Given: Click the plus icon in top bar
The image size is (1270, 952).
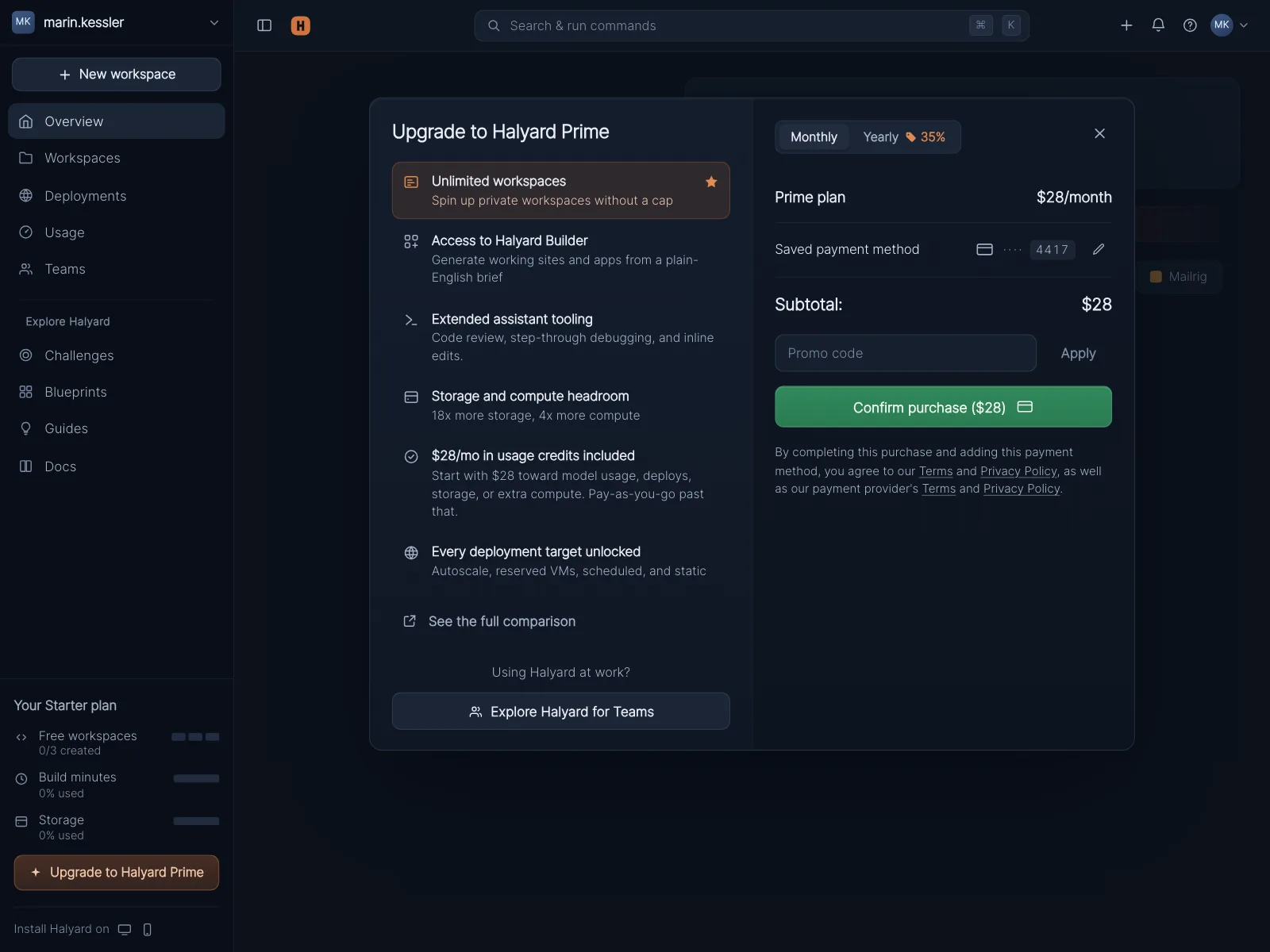Looking at the screenshot, I should [1126, 25].
